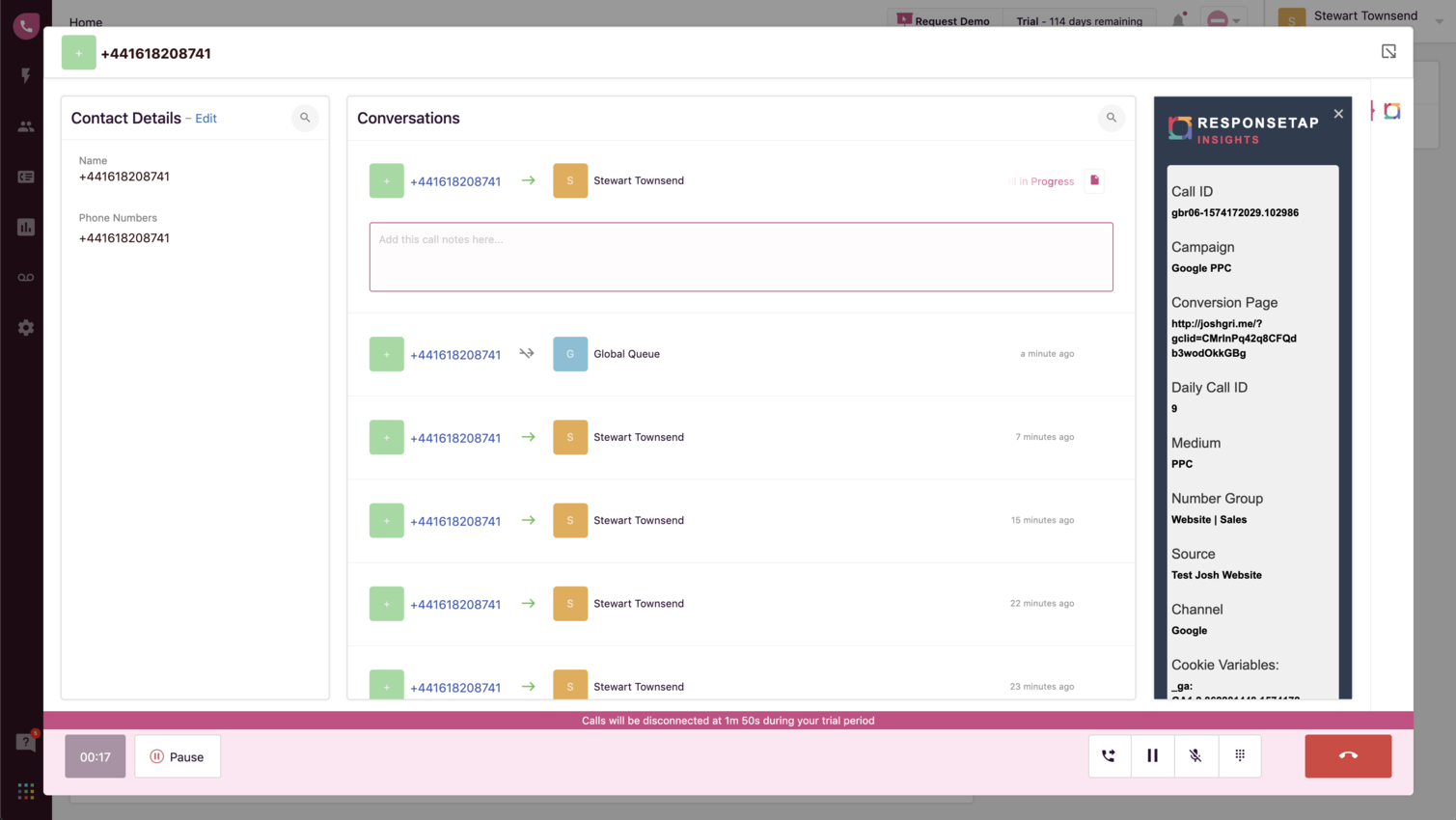1456x820 pixels.
Task: Open the Contacts sidebar icon
Action: (25, 126)
